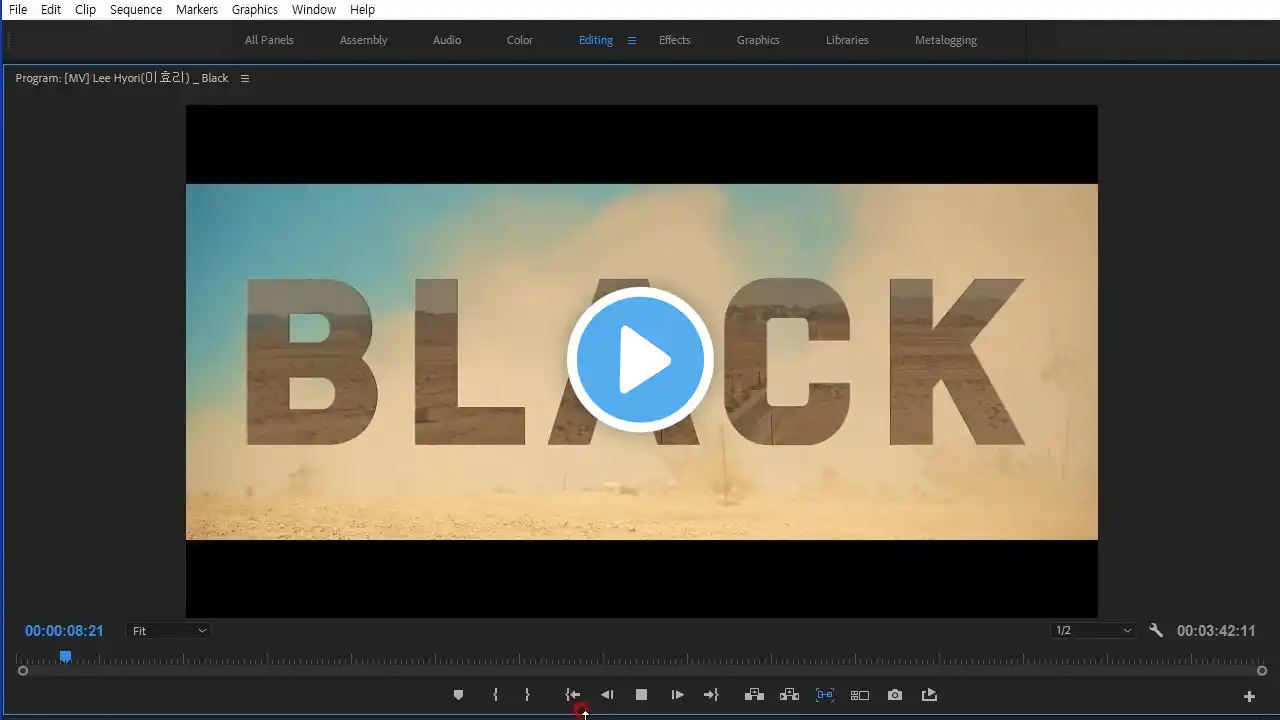
Task: Switch to the Libraries workspace
Action: tap(847, 40)
